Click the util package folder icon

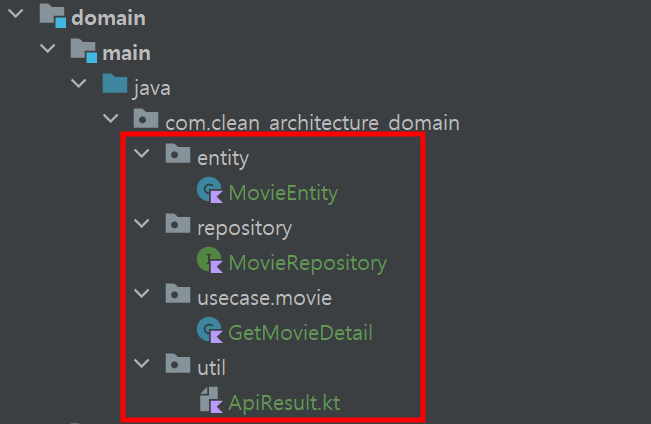pos(178,364)
